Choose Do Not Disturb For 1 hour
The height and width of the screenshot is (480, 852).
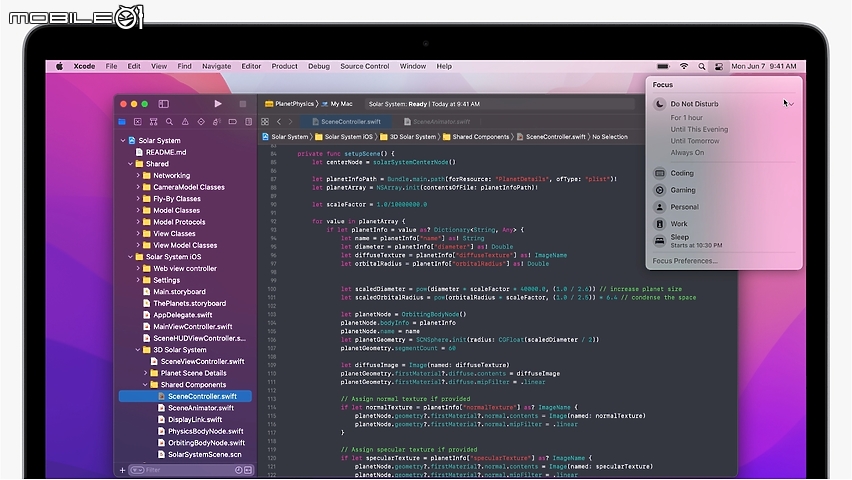pos(686,117)
